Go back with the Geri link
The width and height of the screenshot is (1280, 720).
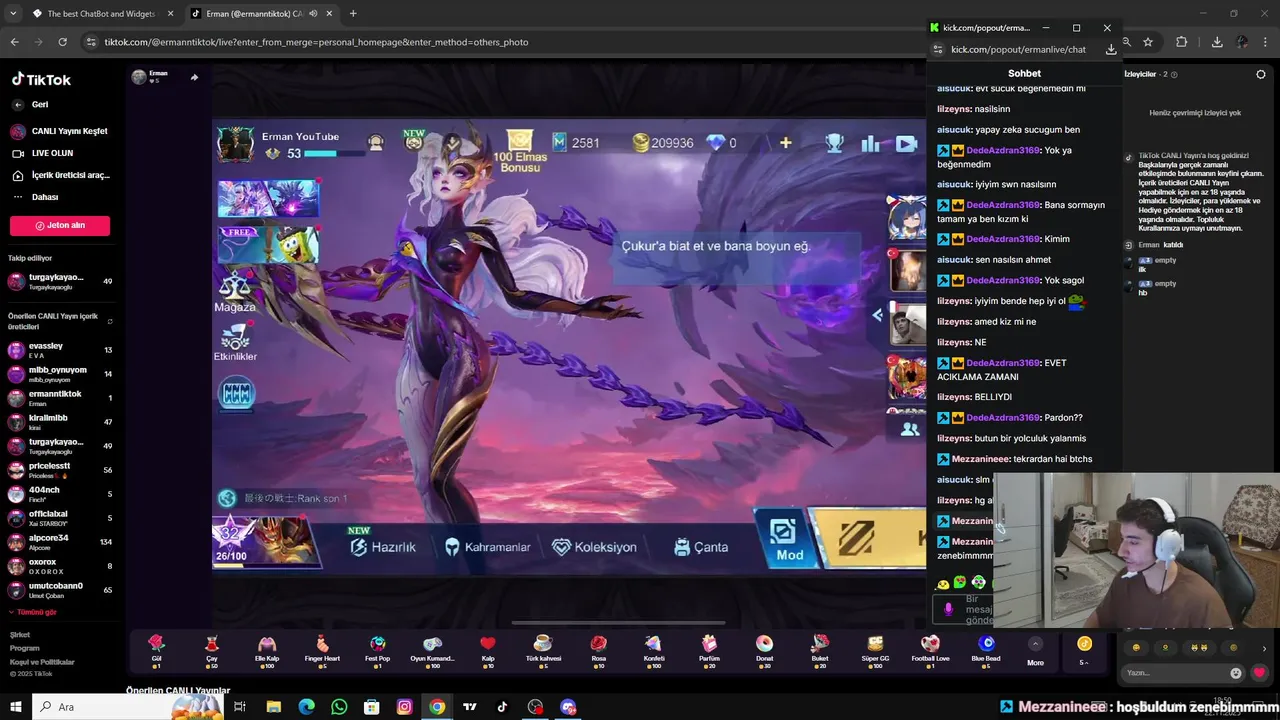point(31,104)
